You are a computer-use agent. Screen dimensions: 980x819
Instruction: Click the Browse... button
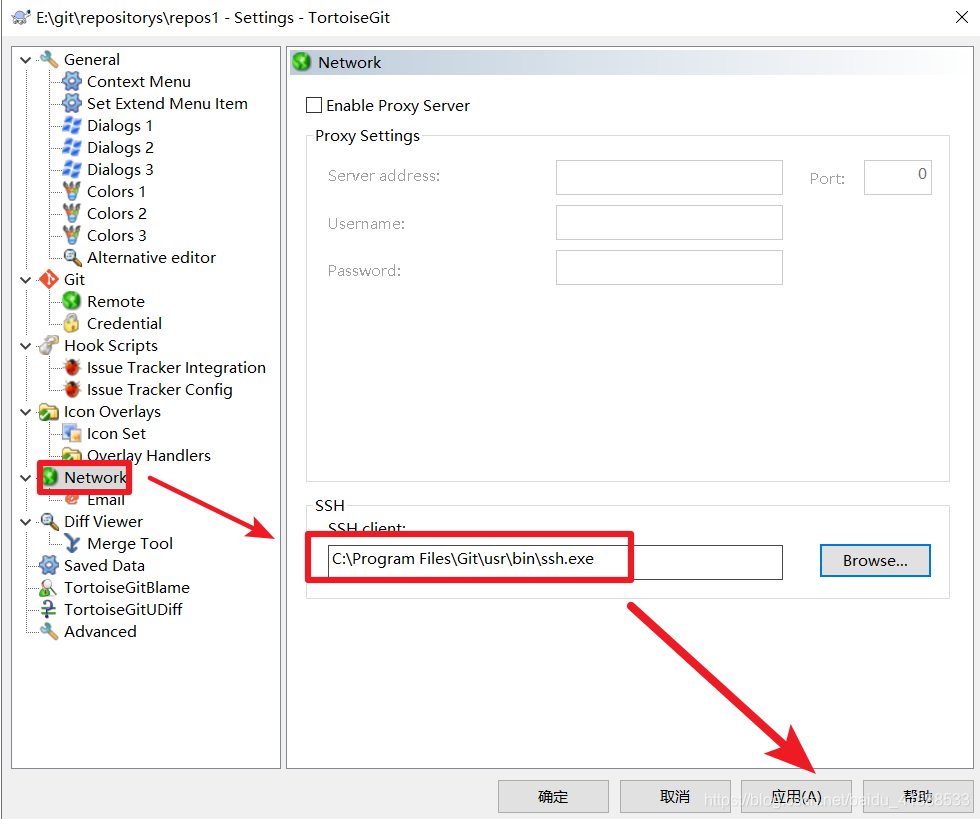coord(875,560)
